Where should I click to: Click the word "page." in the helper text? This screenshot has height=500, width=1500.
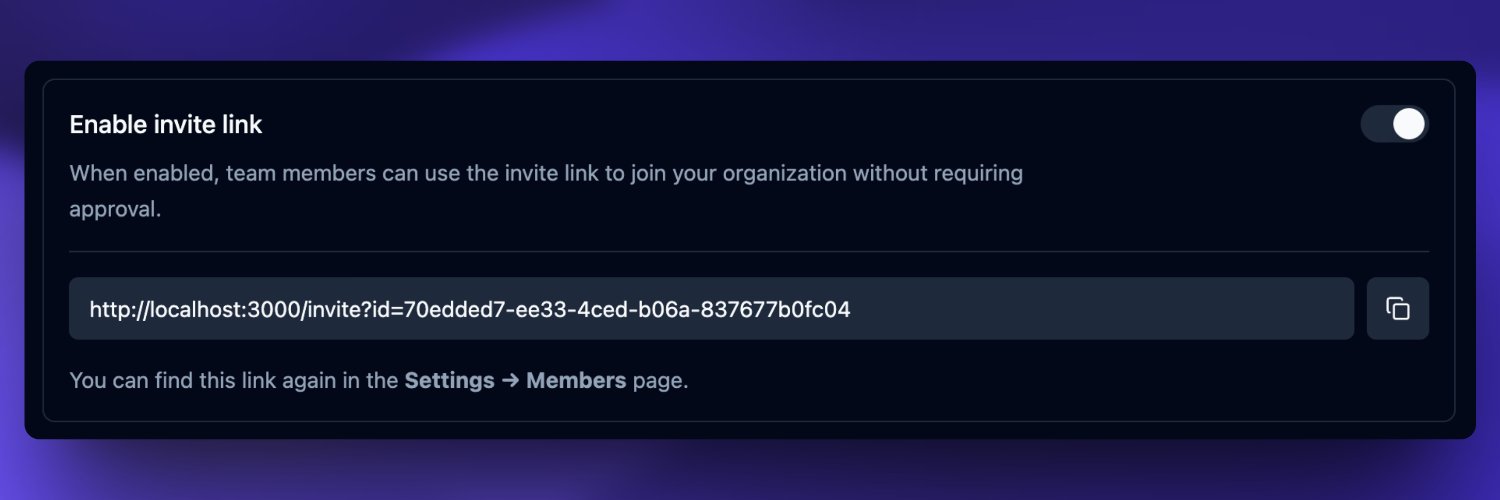tap(661, 381)
